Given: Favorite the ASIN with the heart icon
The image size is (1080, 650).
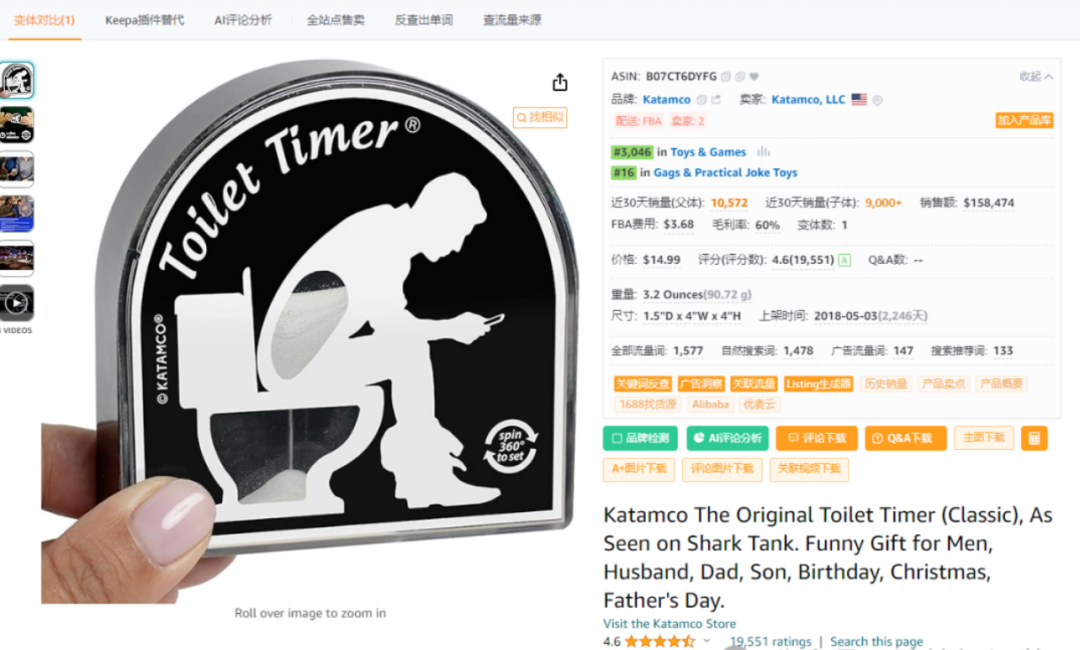Looking at the screenshot, I should click(754, 76).
